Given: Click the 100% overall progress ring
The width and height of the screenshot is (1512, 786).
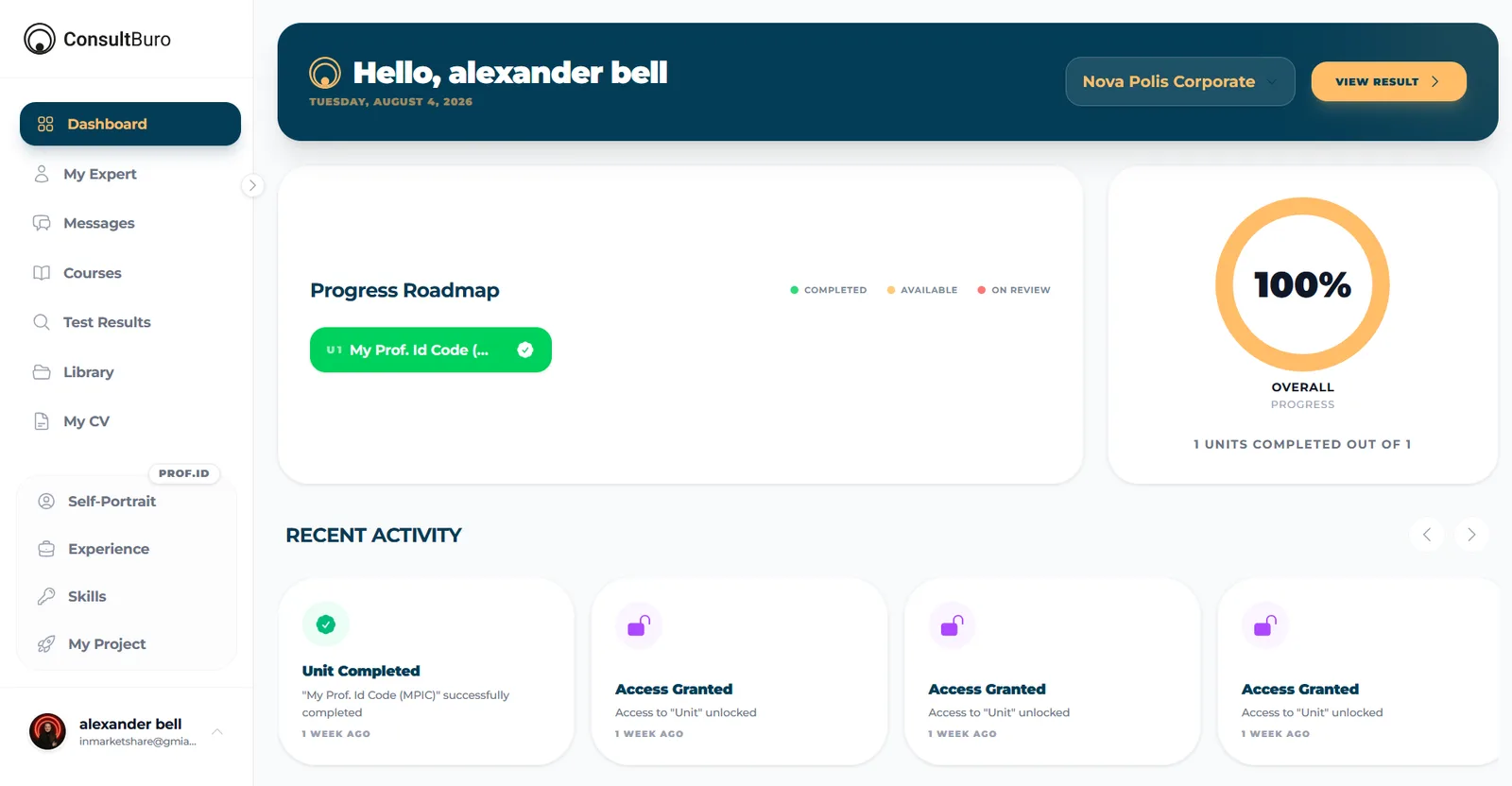Looking at the screenshot, I should coord(1302,284).
